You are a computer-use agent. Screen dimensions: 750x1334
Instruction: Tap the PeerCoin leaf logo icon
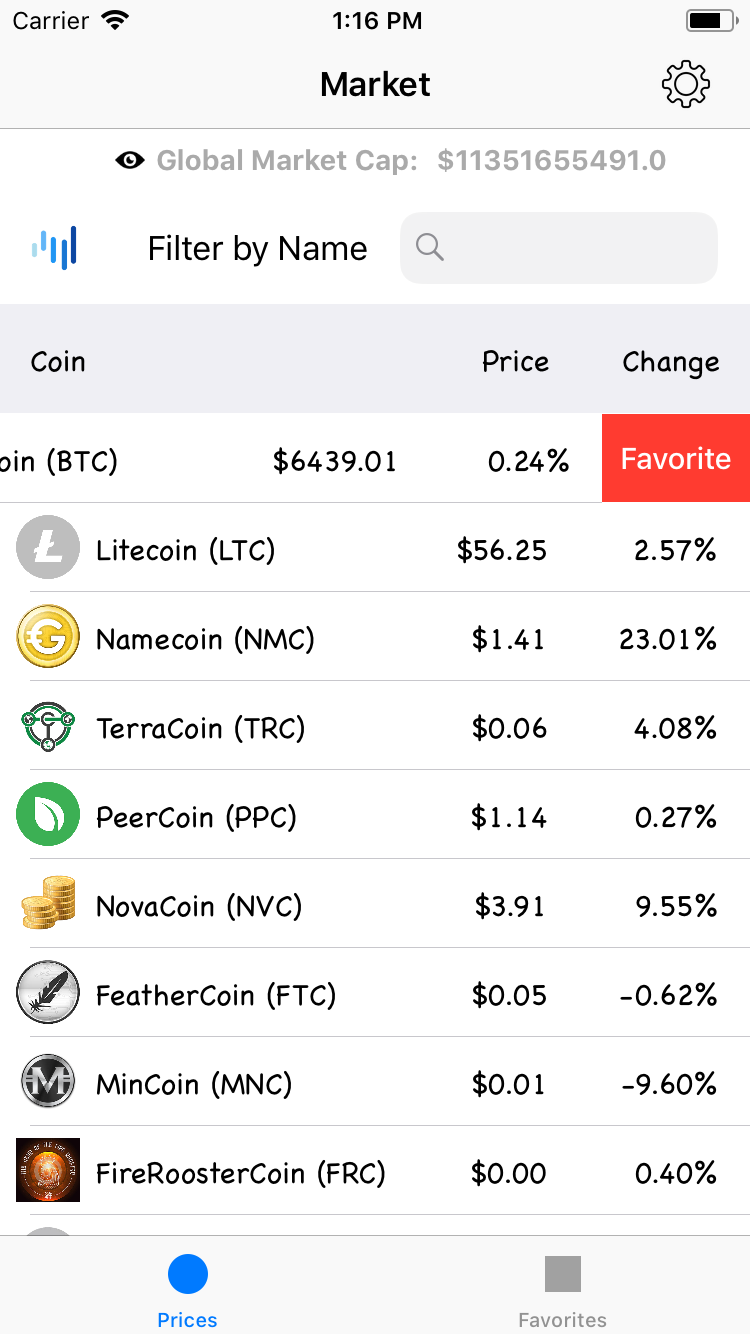tap(48, 814)
